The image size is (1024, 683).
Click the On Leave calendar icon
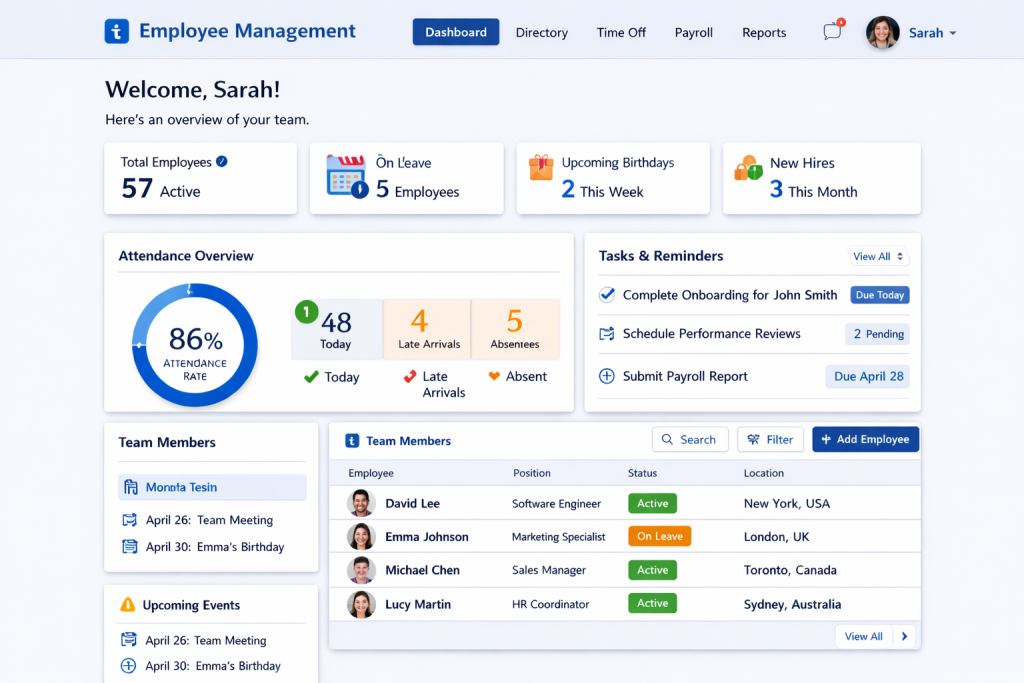click(346, 176)
